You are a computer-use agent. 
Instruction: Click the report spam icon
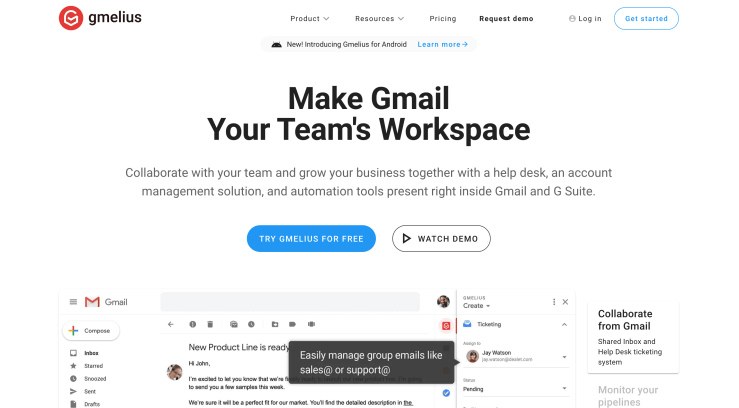pyautogui.click(x=193, y=324)
